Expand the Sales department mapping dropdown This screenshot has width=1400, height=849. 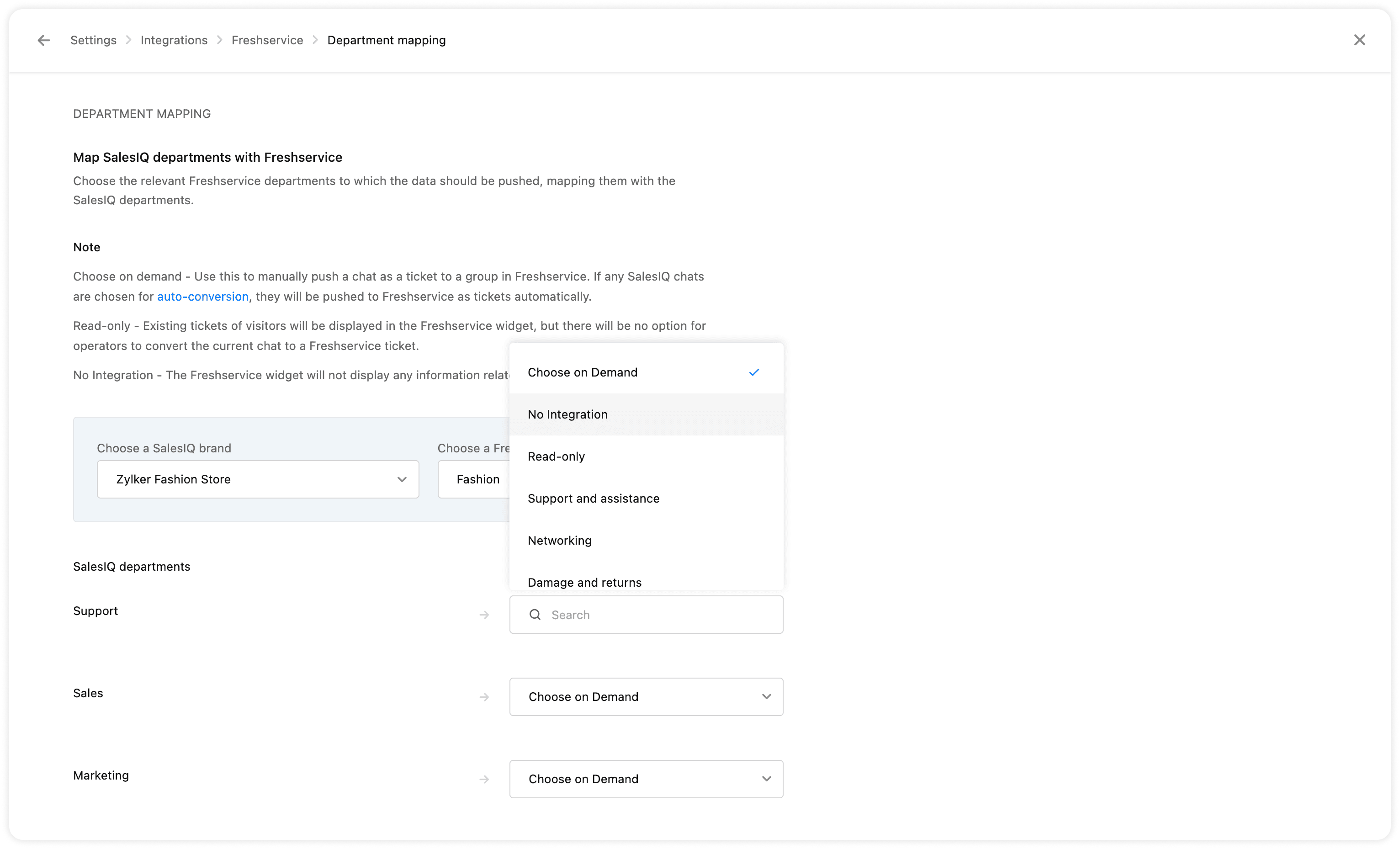(646, 697)
